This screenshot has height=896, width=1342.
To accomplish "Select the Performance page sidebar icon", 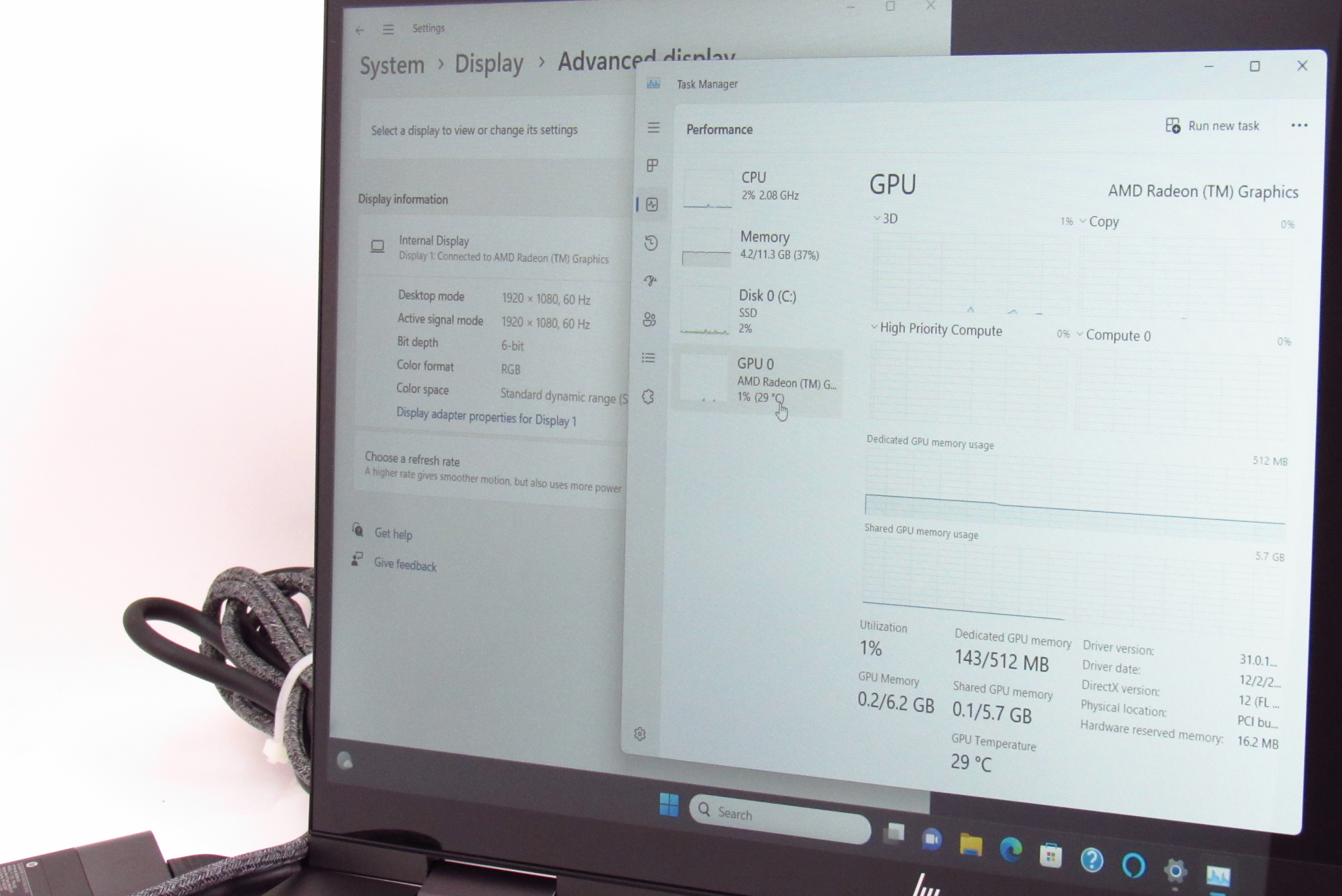I will 651,205.
